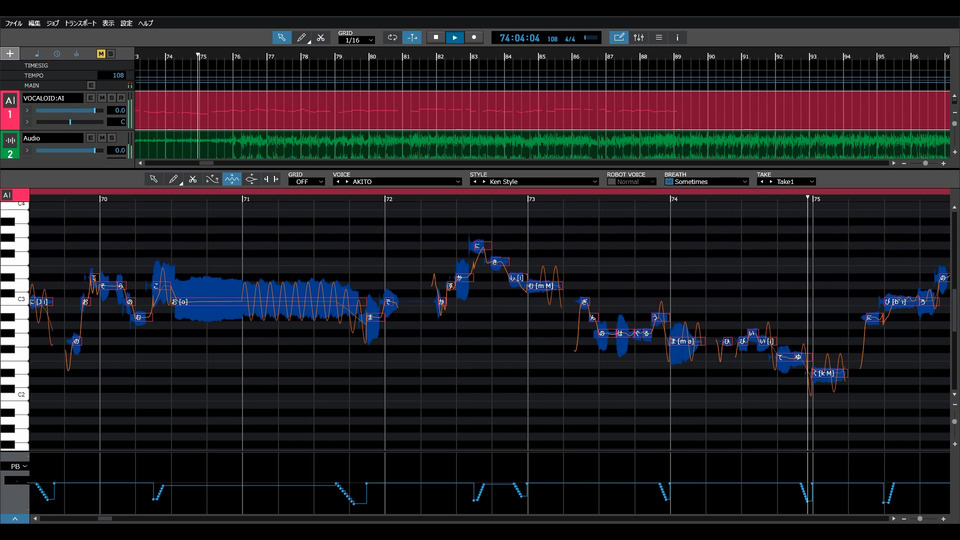960x540 pixels.
Task: Start playback with play button
Action: (455, 37)
